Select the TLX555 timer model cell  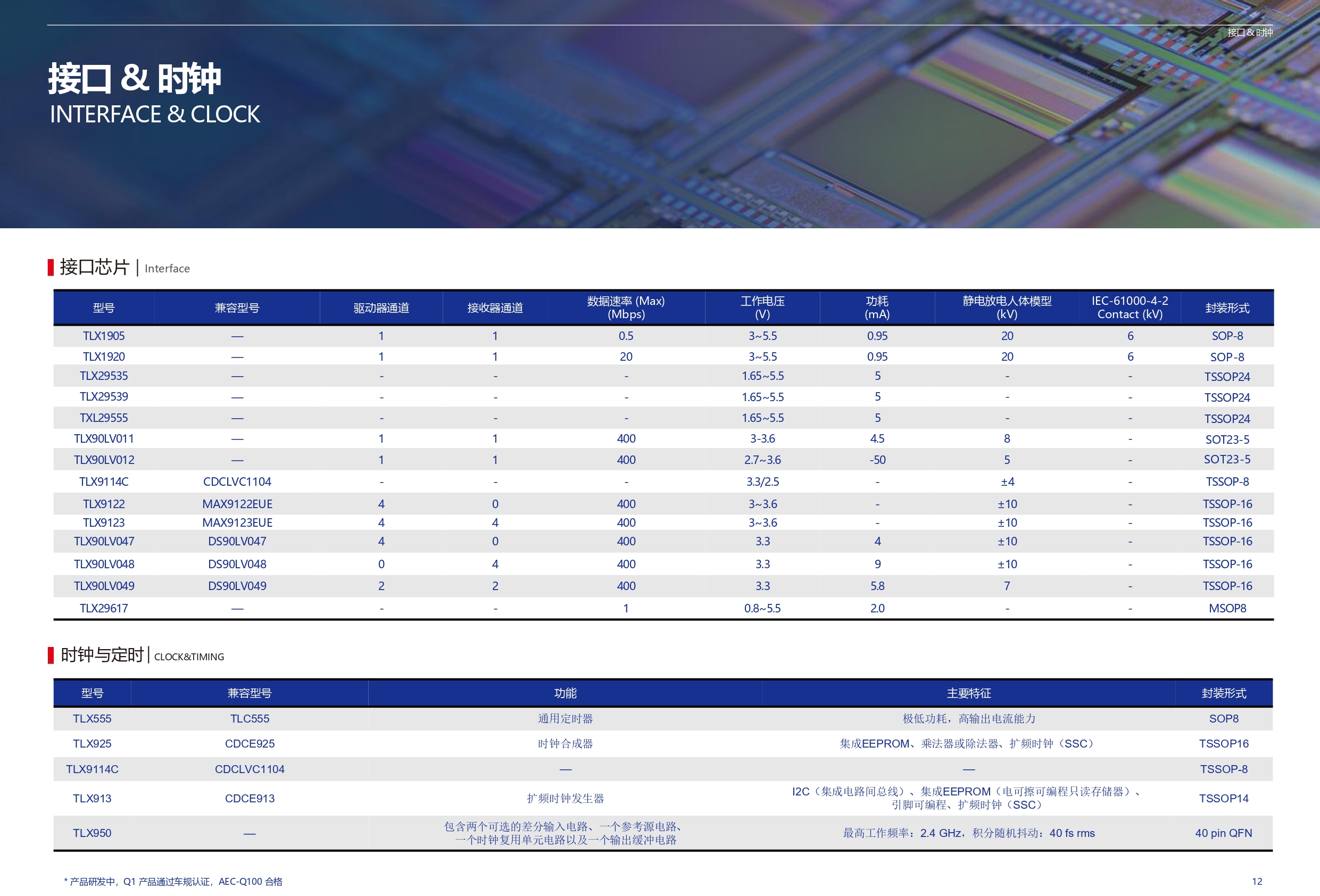tap(92, 719)
